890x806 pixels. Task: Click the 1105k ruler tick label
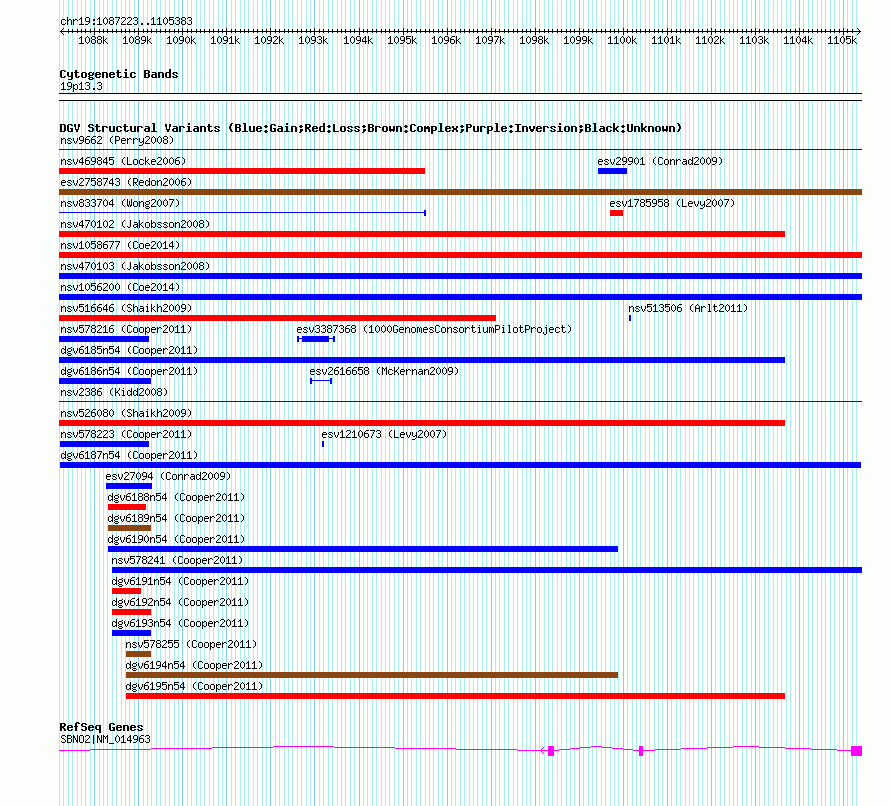[842, 40]
